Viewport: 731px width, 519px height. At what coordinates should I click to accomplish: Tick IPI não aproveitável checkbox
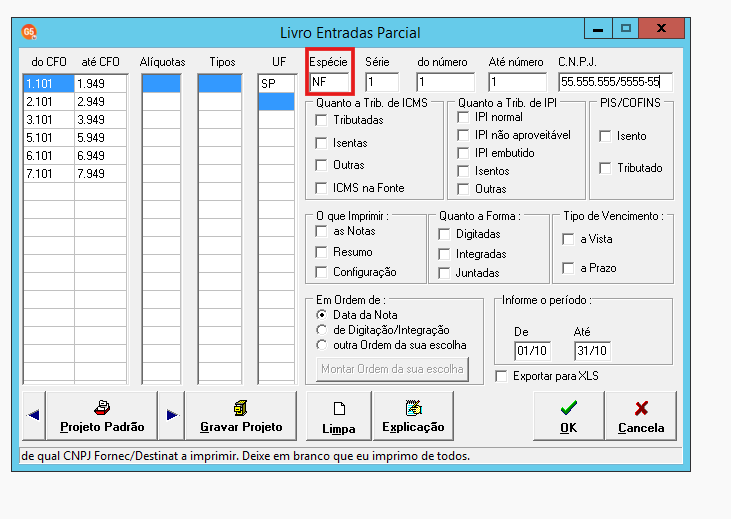(463, 135)
